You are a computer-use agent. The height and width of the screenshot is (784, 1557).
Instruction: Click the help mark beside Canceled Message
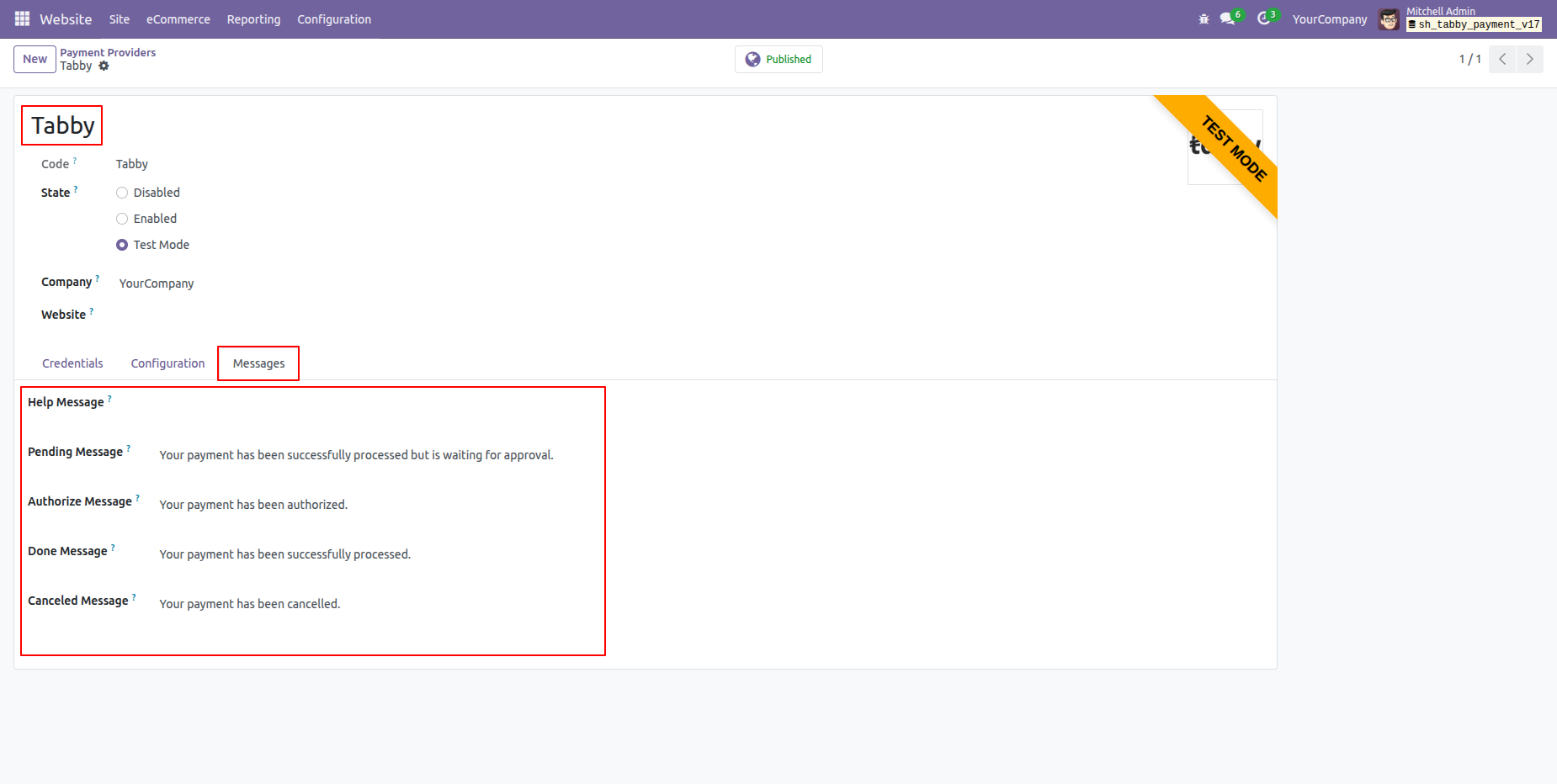(x=134, y=597)
